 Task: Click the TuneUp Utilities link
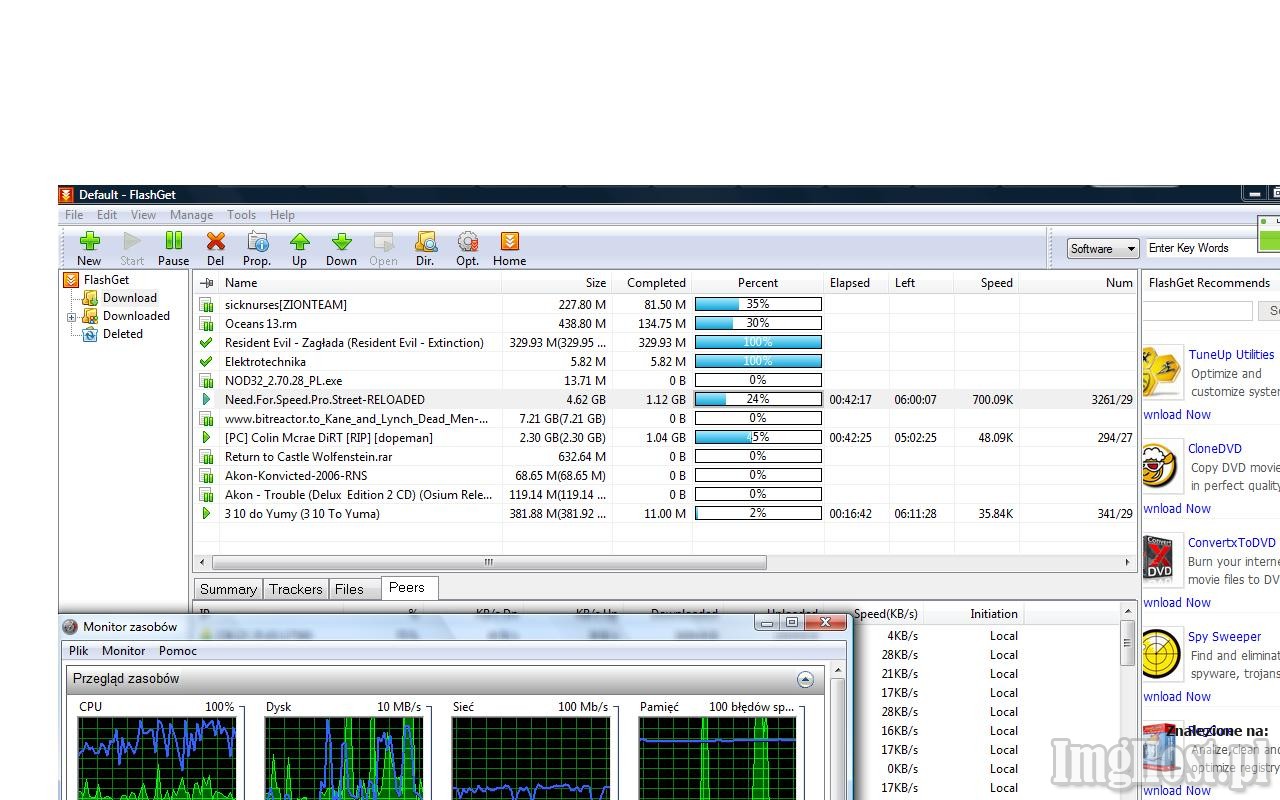1231,355
